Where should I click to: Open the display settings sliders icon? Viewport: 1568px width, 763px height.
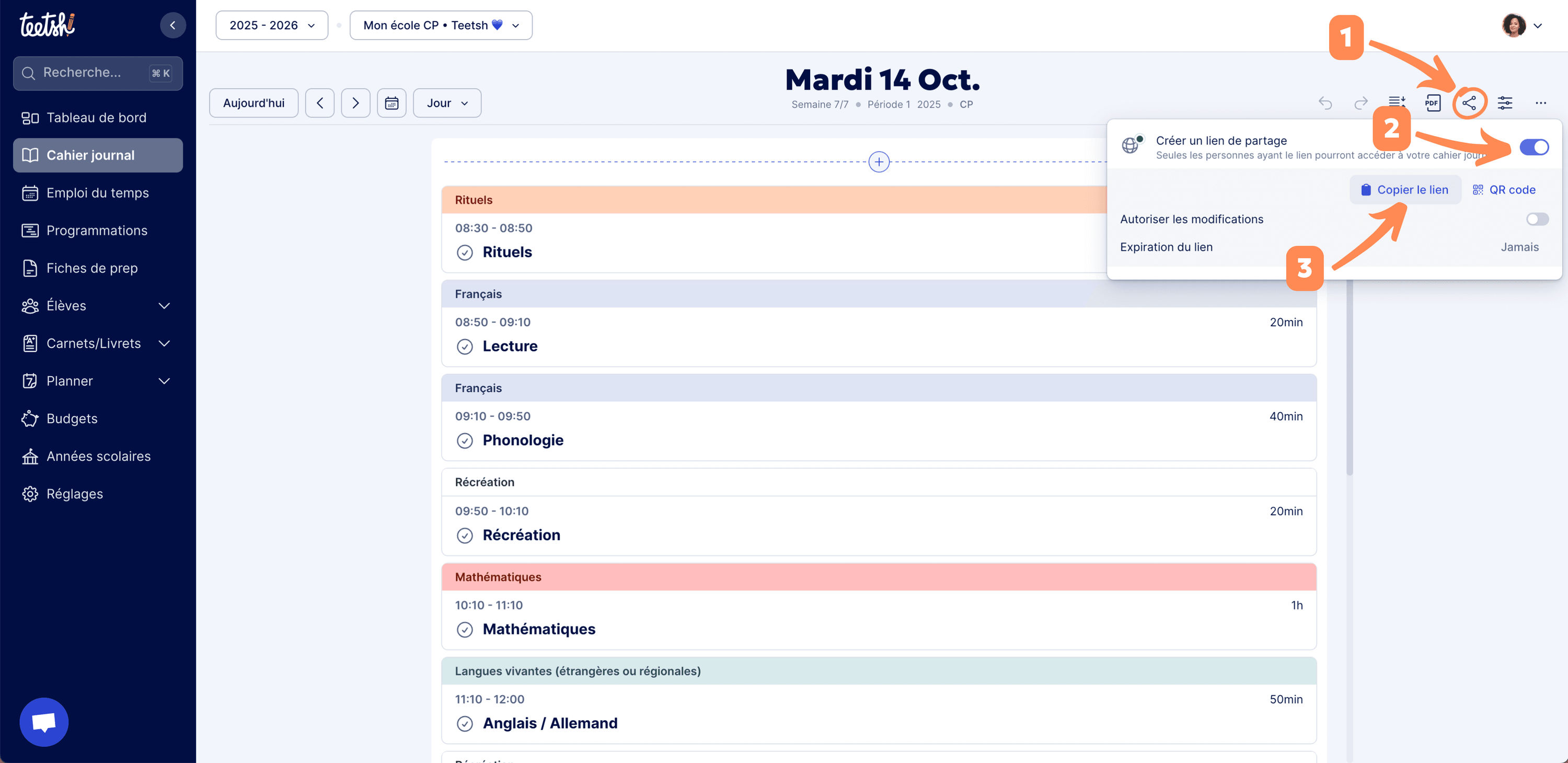(1505, 103)
